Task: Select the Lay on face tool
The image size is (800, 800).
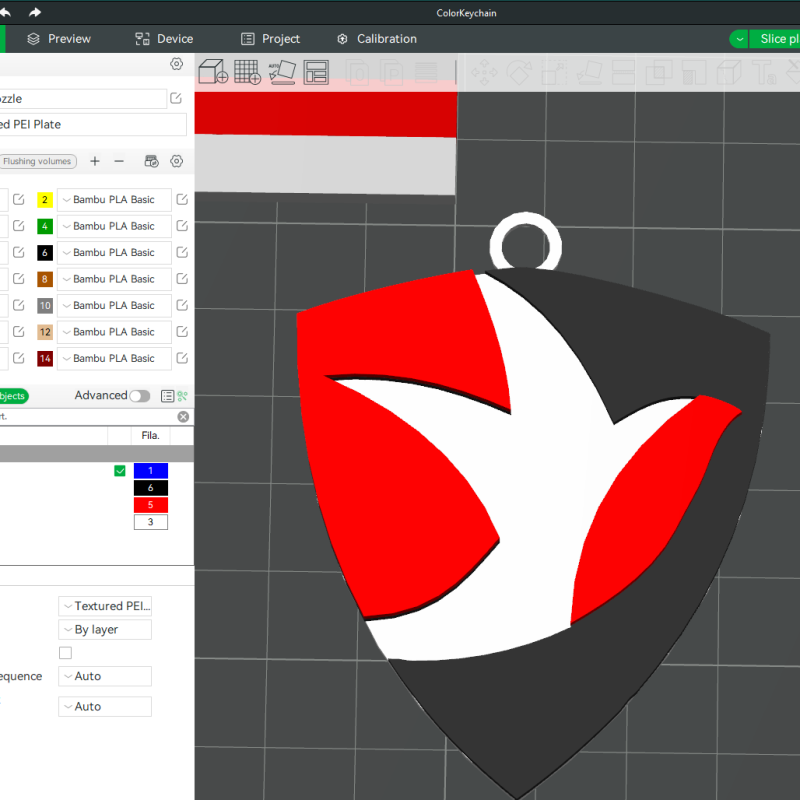Action: [x=589, y=72]
